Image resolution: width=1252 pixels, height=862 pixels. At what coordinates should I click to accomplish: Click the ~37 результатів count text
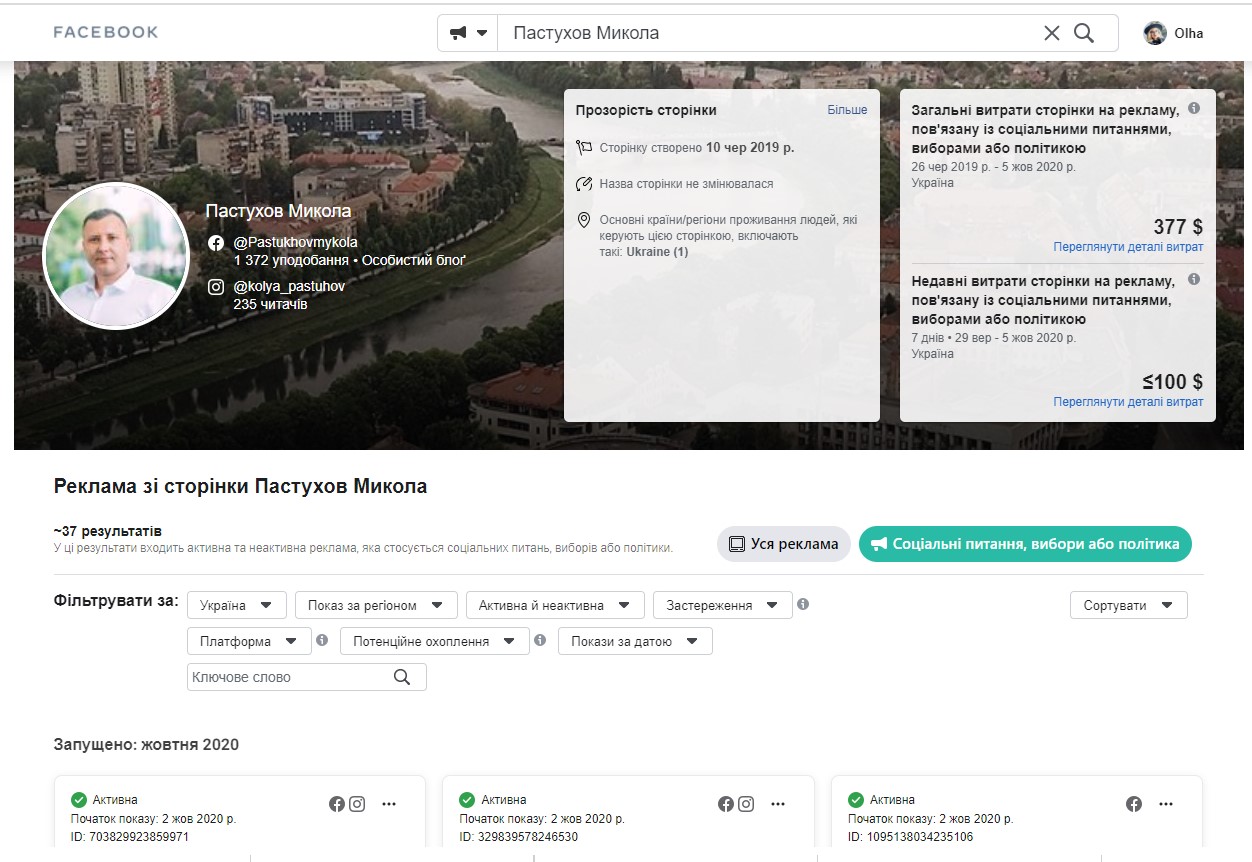click(x=108, y=531)
